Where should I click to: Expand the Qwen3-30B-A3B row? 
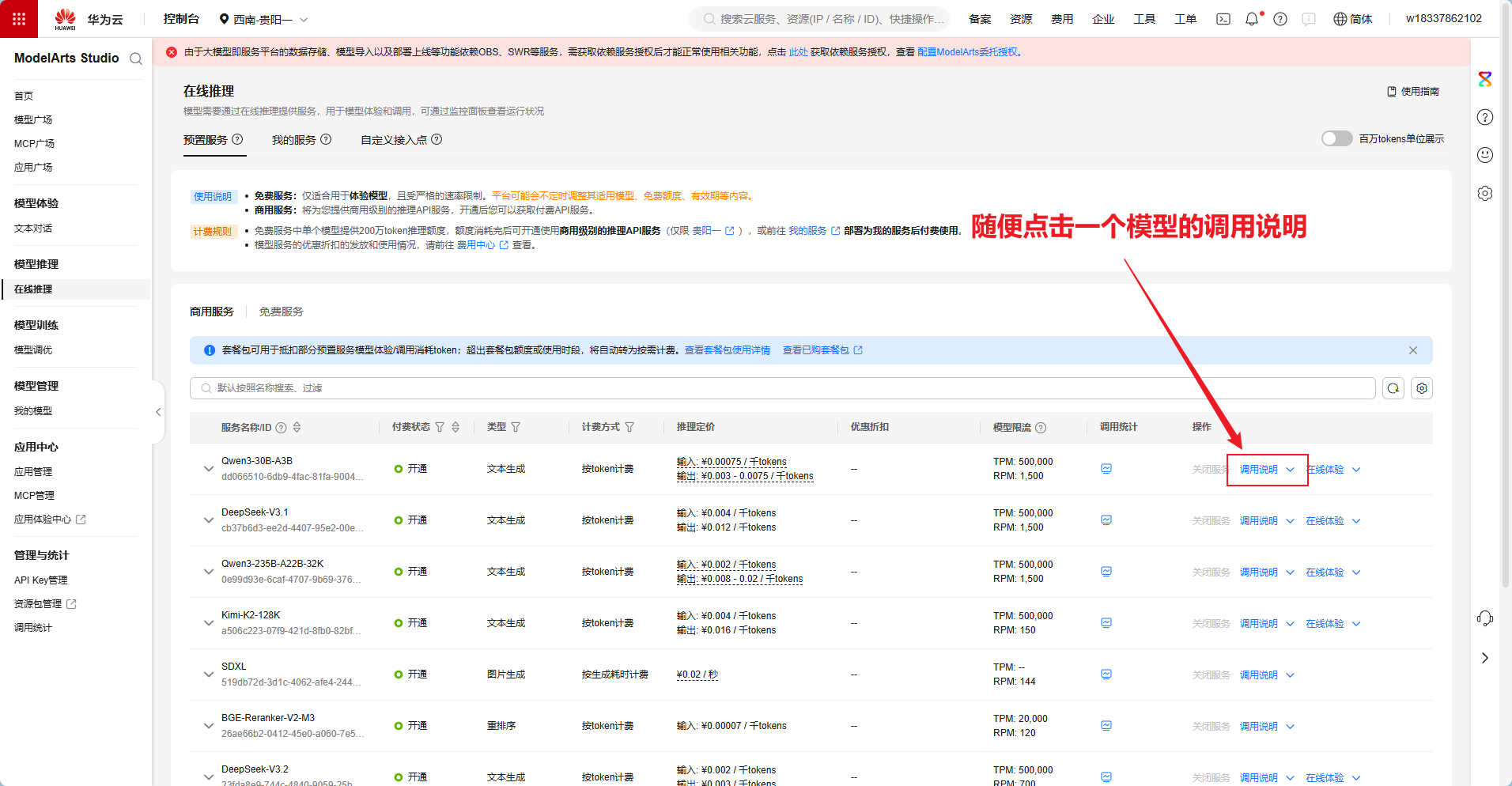click(209, 469)
